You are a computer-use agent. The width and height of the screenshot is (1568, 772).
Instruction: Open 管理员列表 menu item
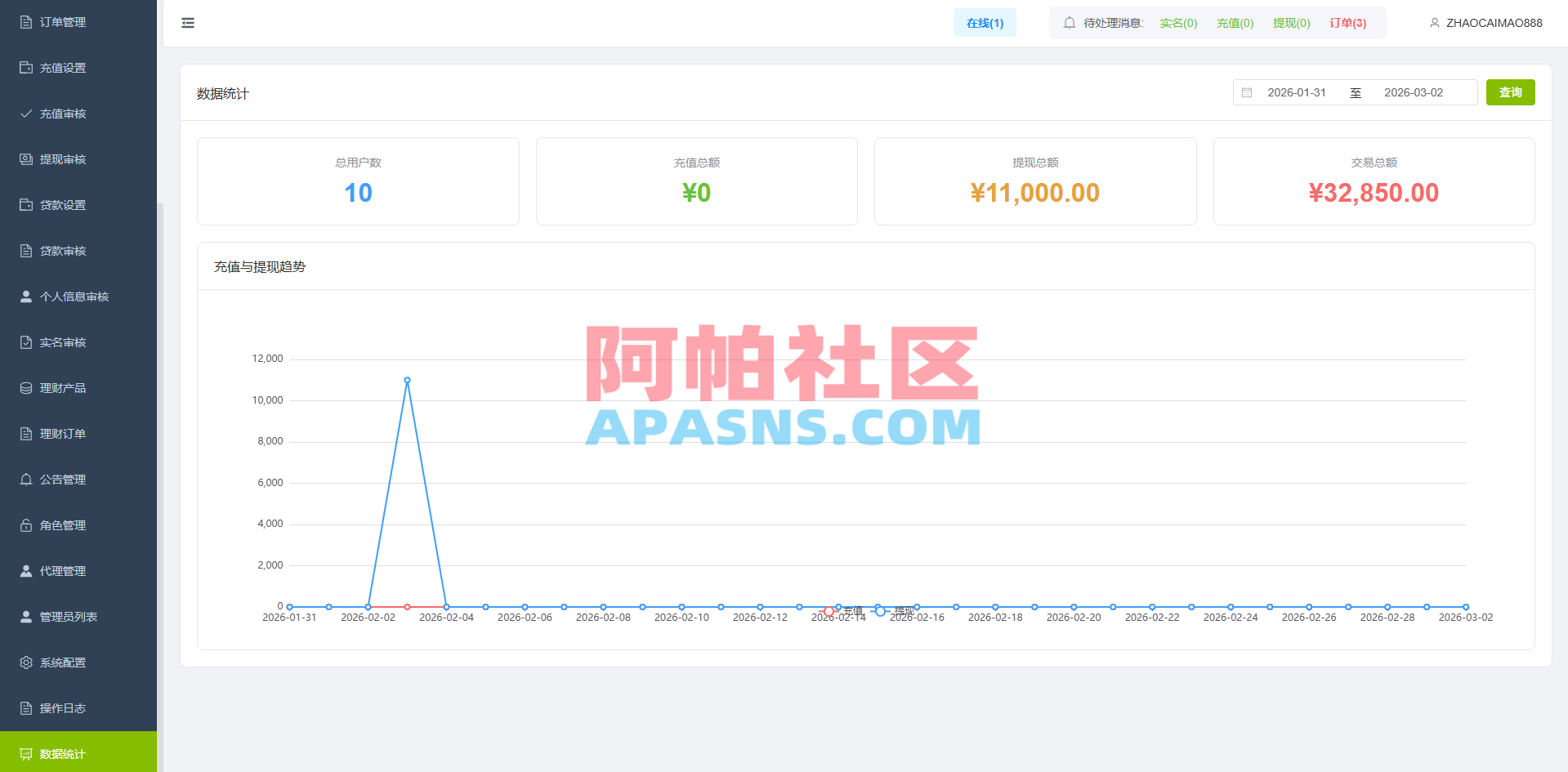(78, 617)
